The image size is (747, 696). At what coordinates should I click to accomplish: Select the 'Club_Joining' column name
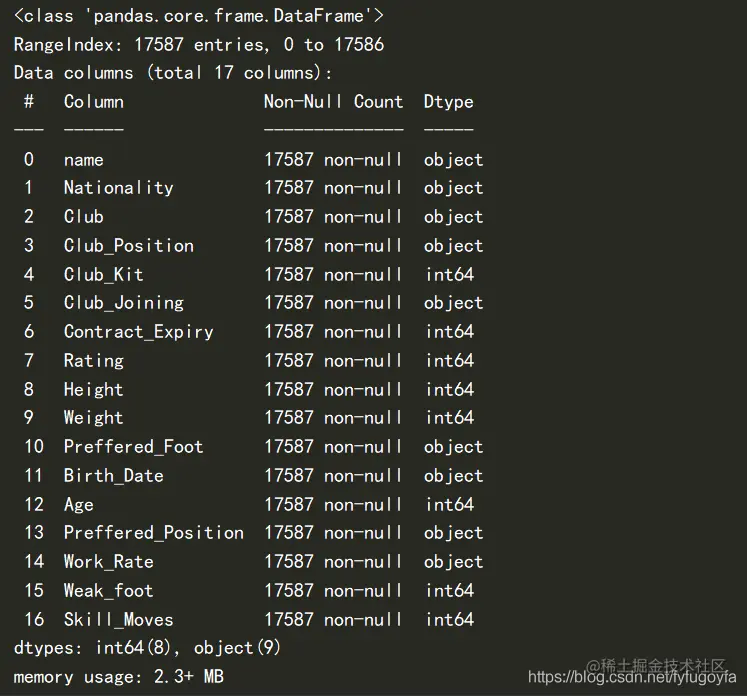[x=124, y=303]
